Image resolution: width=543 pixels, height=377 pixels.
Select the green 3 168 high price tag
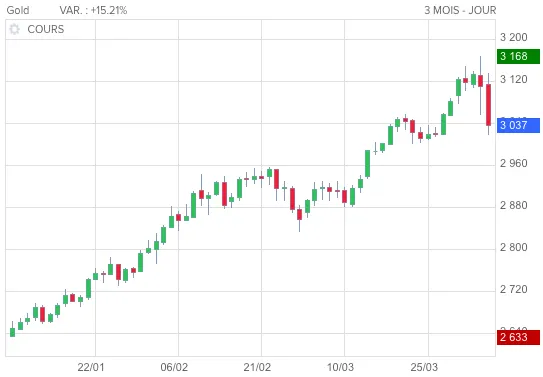click(x=518, y=56)
